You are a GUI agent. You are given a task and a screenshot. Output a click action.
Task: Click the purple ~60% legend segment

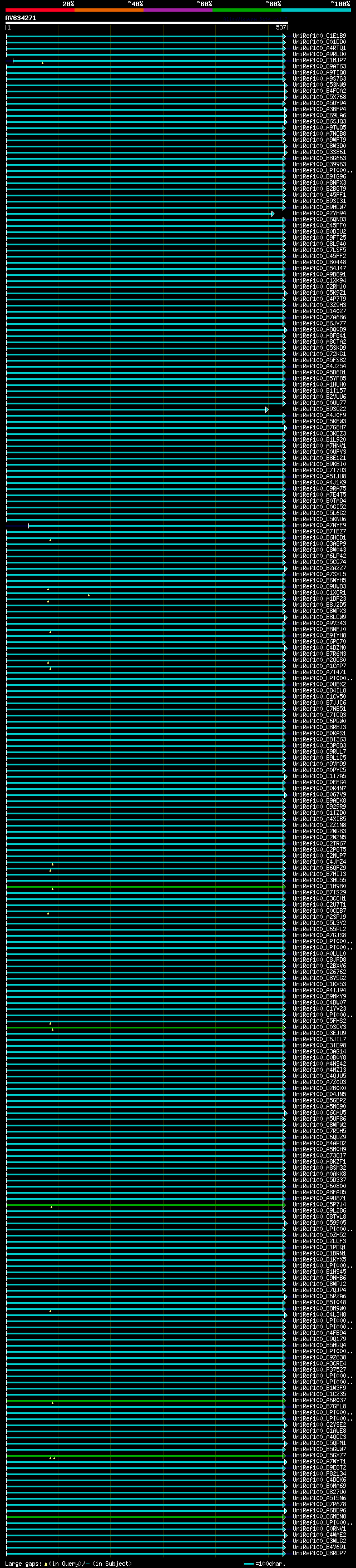179,10
